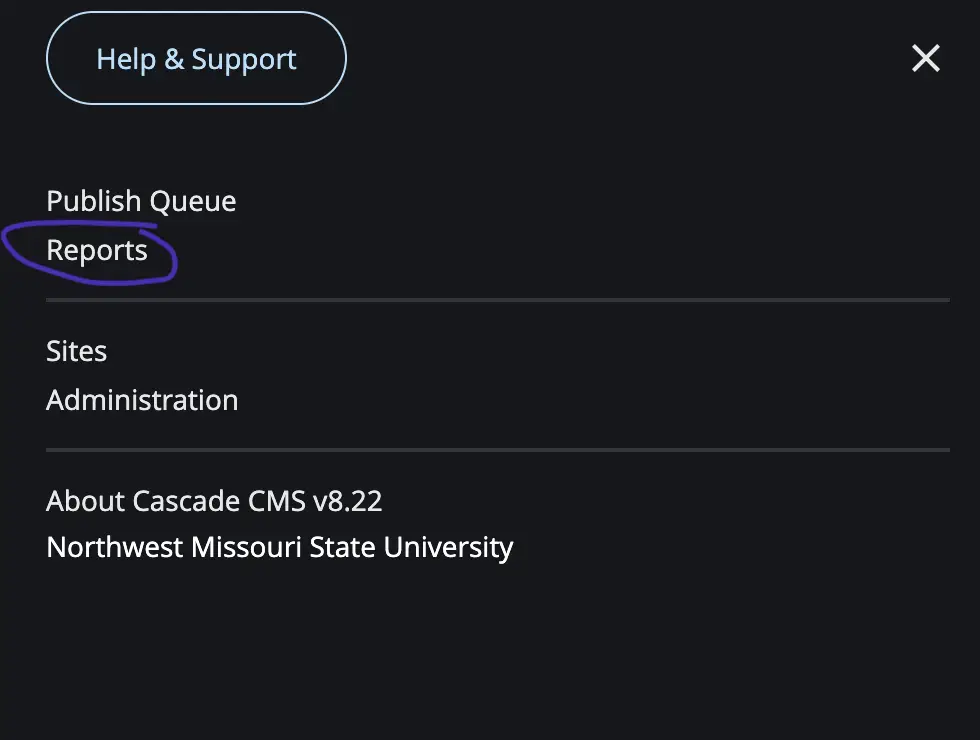This screenshot has height=740, width=980.
Task: Dismiss the navigation panel using the X
Action: (926, 58)
